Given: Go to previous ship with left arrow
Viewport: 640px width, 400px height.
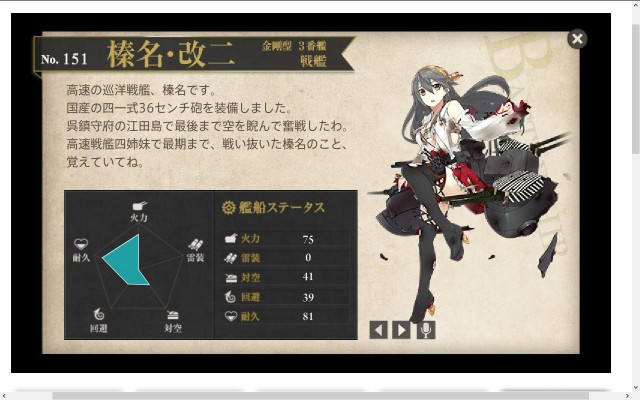Looking at the screenshot, I should coord(378,330).
